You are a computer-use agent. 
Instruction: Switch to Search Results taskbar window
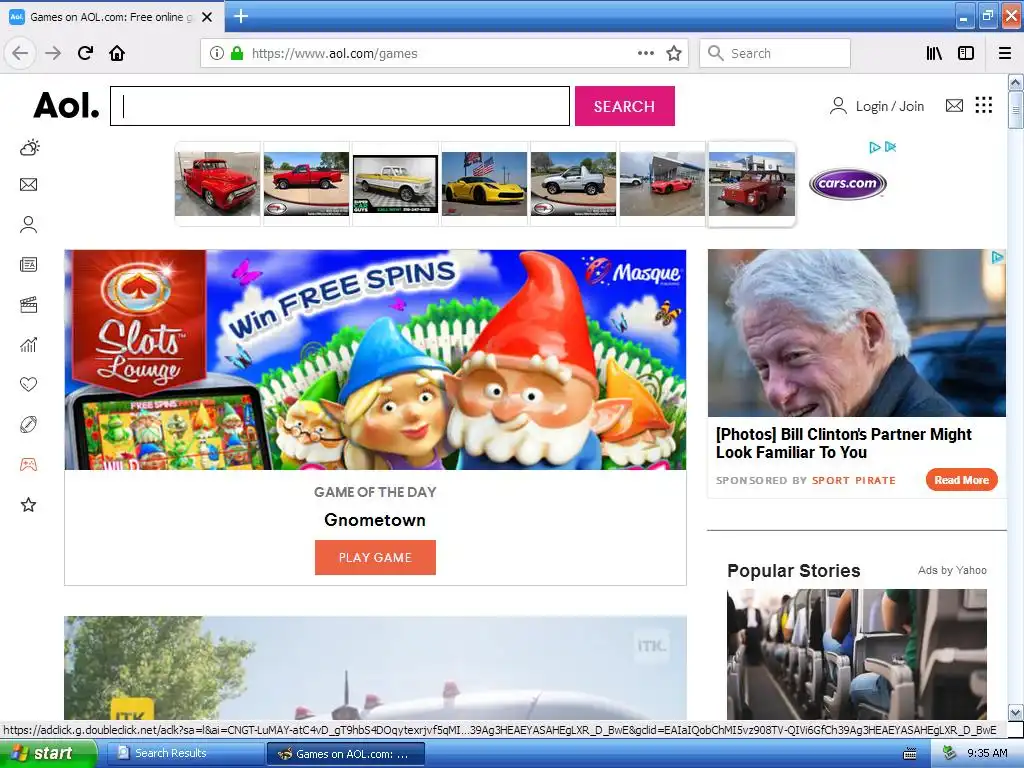tap(184, 754)
